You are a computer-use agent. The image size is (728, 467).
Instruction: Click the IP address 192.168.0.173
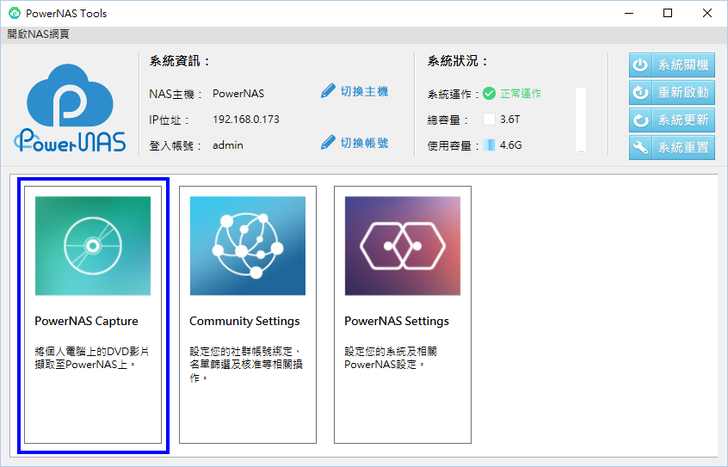click(246, 119)
